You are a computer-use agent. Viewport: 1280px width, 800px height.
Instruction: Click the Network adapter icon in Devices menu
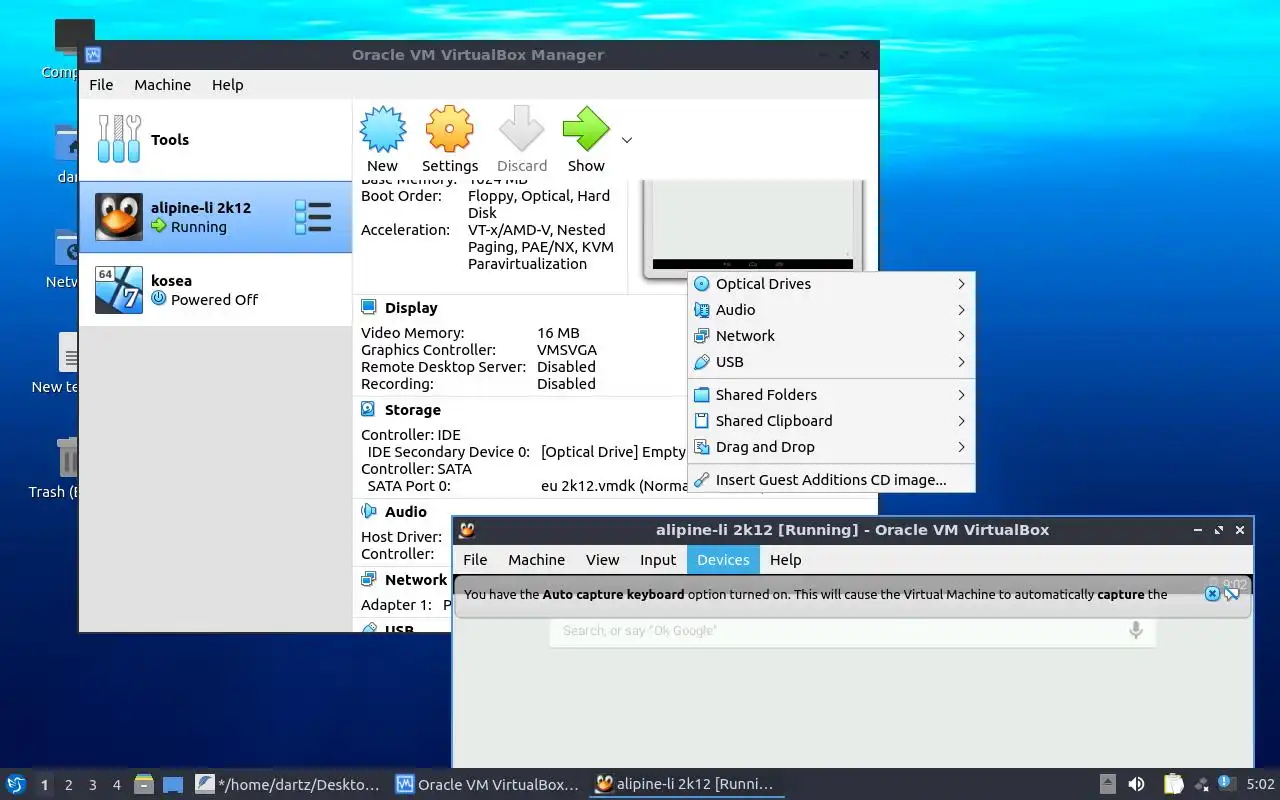click(x=701, y=336)
